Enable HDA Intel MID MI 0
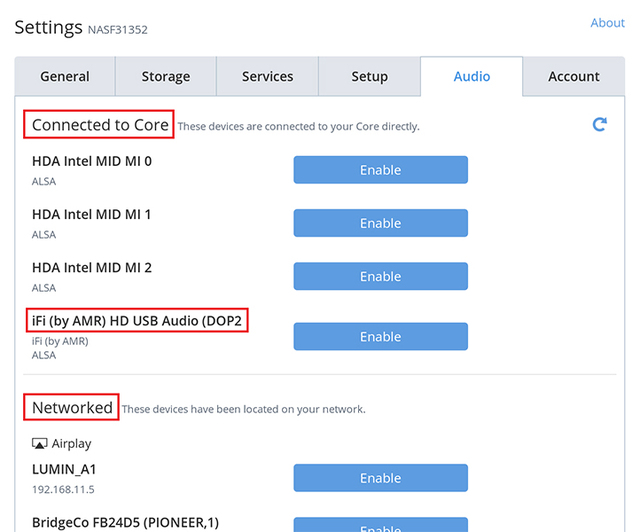This screenshot has height=532, width=640. pos(380,170)
